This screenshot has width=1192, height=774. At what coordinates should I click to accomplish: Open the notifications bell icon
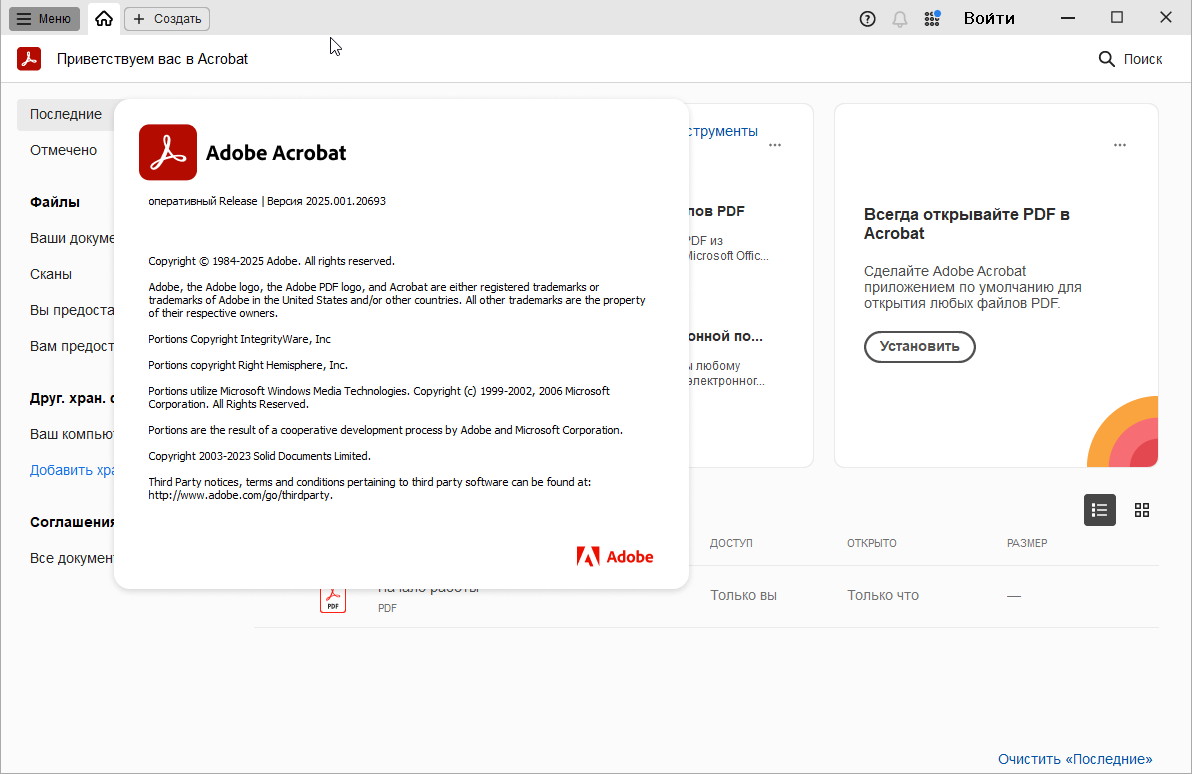pos(900,19)
